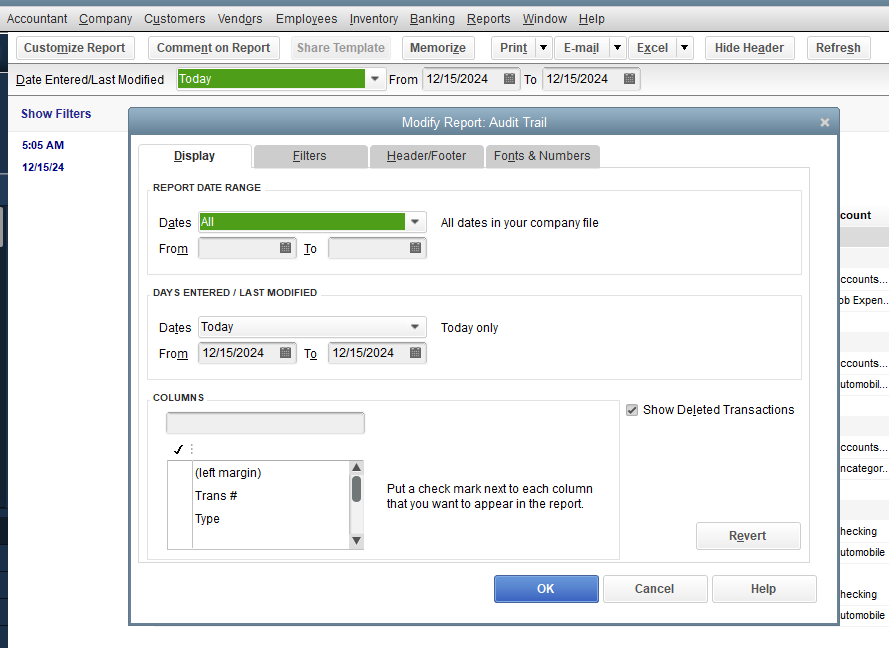Screen dimensions: 889x648
Task: Click the dialog Help button
Action: coord(764,588)
